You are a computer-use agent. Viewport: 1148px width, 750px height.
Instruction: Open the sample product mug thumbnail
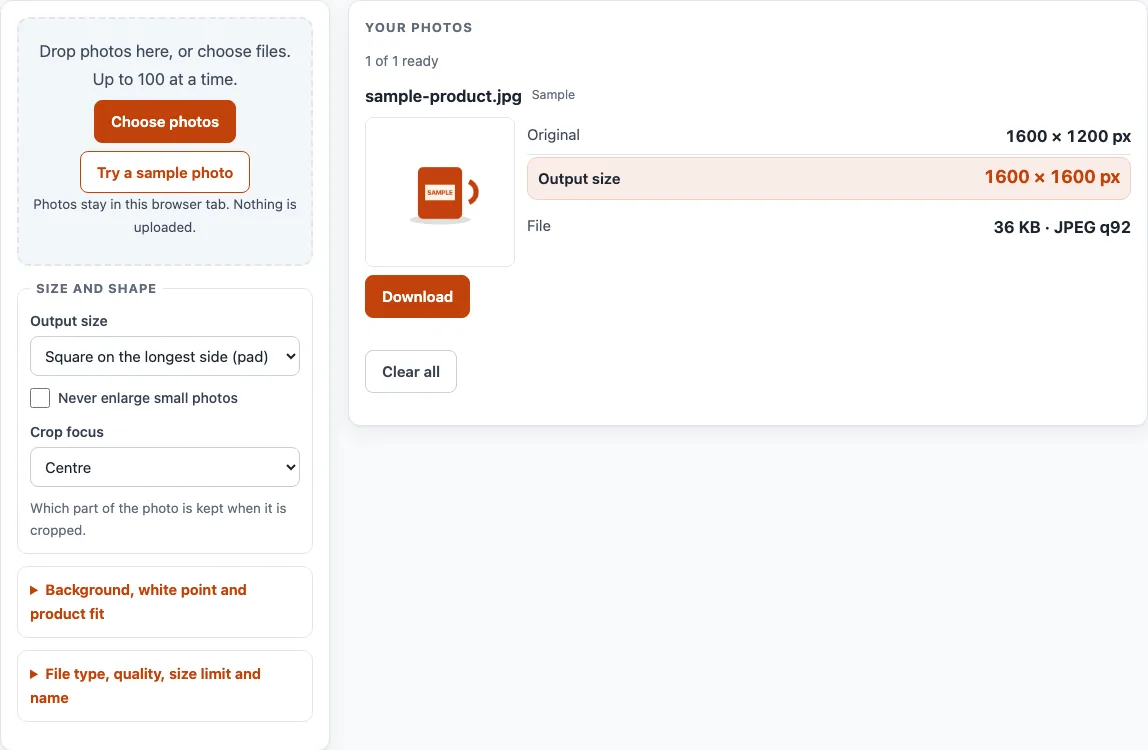(440, 192)
